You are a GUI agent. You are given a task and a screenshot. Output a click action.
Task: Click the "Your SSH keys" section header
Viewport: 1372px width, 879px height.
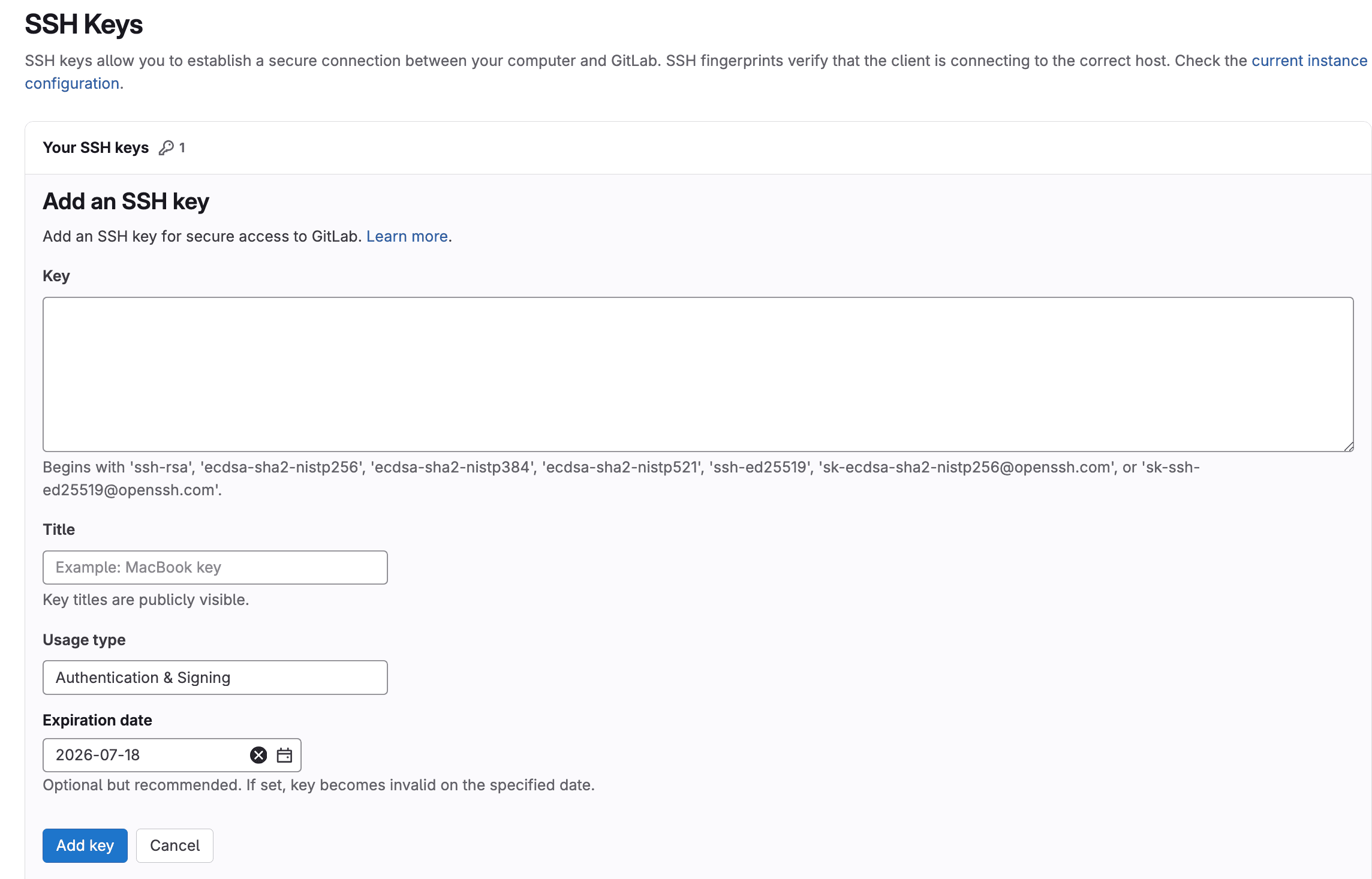pyautogui.click(x=95, y=147)
